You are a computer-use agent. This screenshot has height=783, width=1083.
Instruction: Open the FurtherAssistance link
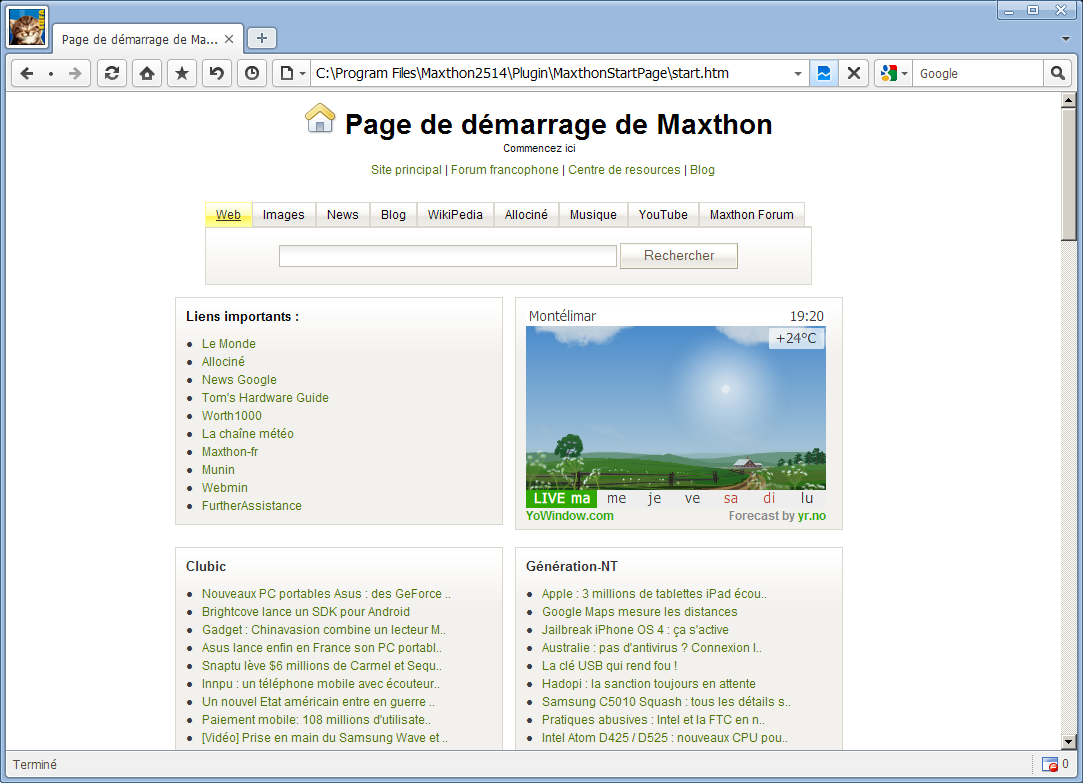click(x=251, y=505)
